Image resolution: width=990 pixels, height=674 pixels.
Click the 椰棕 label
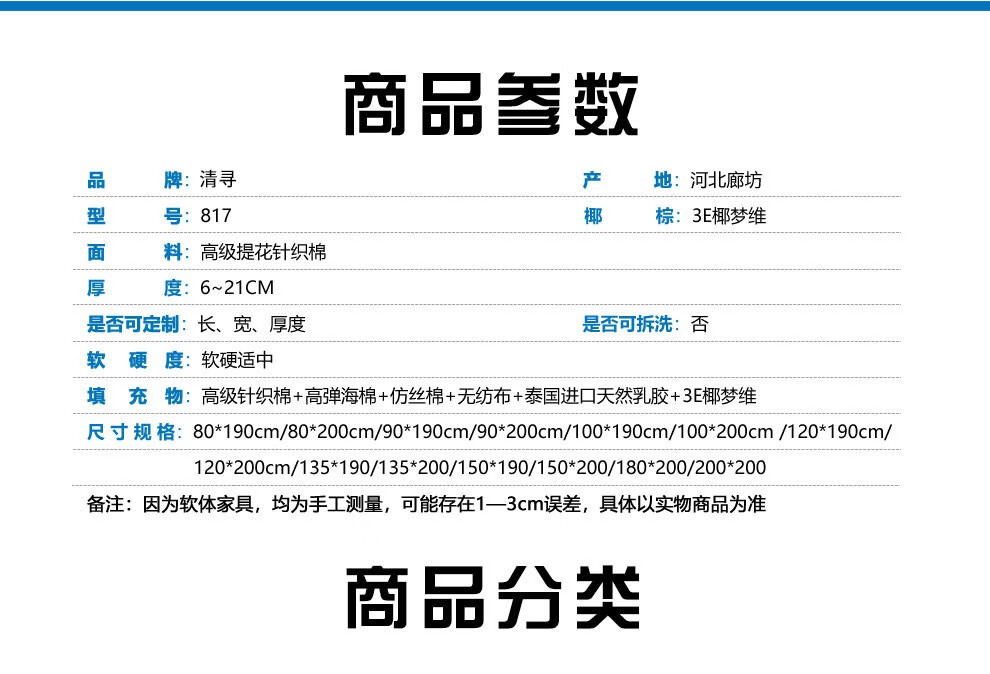coord(628,216)
